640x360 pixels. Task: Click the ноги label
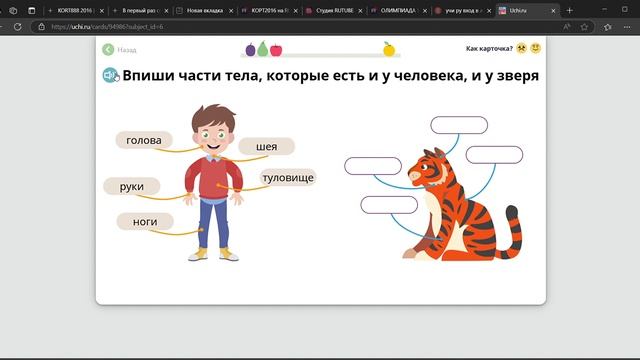coord(145,221)
